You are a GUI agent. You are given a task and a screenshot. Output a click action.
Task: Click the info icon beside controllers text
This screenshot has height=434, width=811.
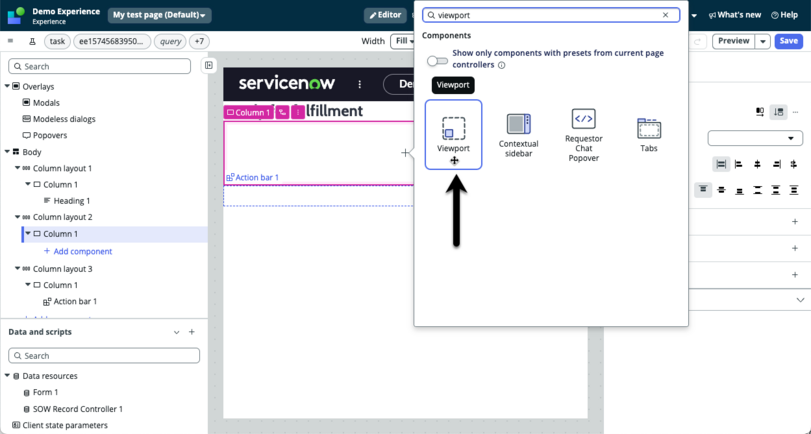(x=501, y=65)
